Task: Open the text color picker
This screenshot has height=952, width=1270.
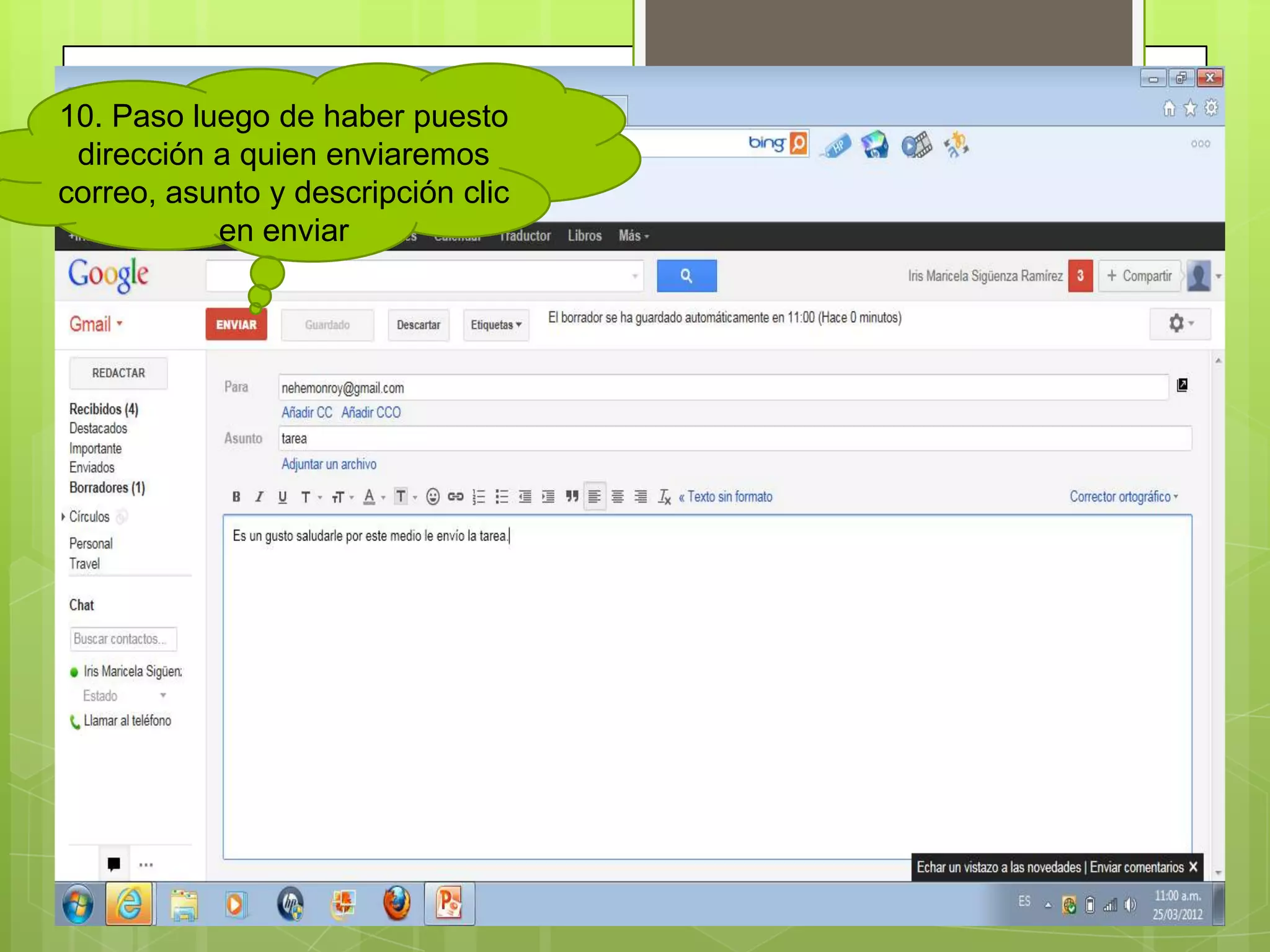Action: 370,496
